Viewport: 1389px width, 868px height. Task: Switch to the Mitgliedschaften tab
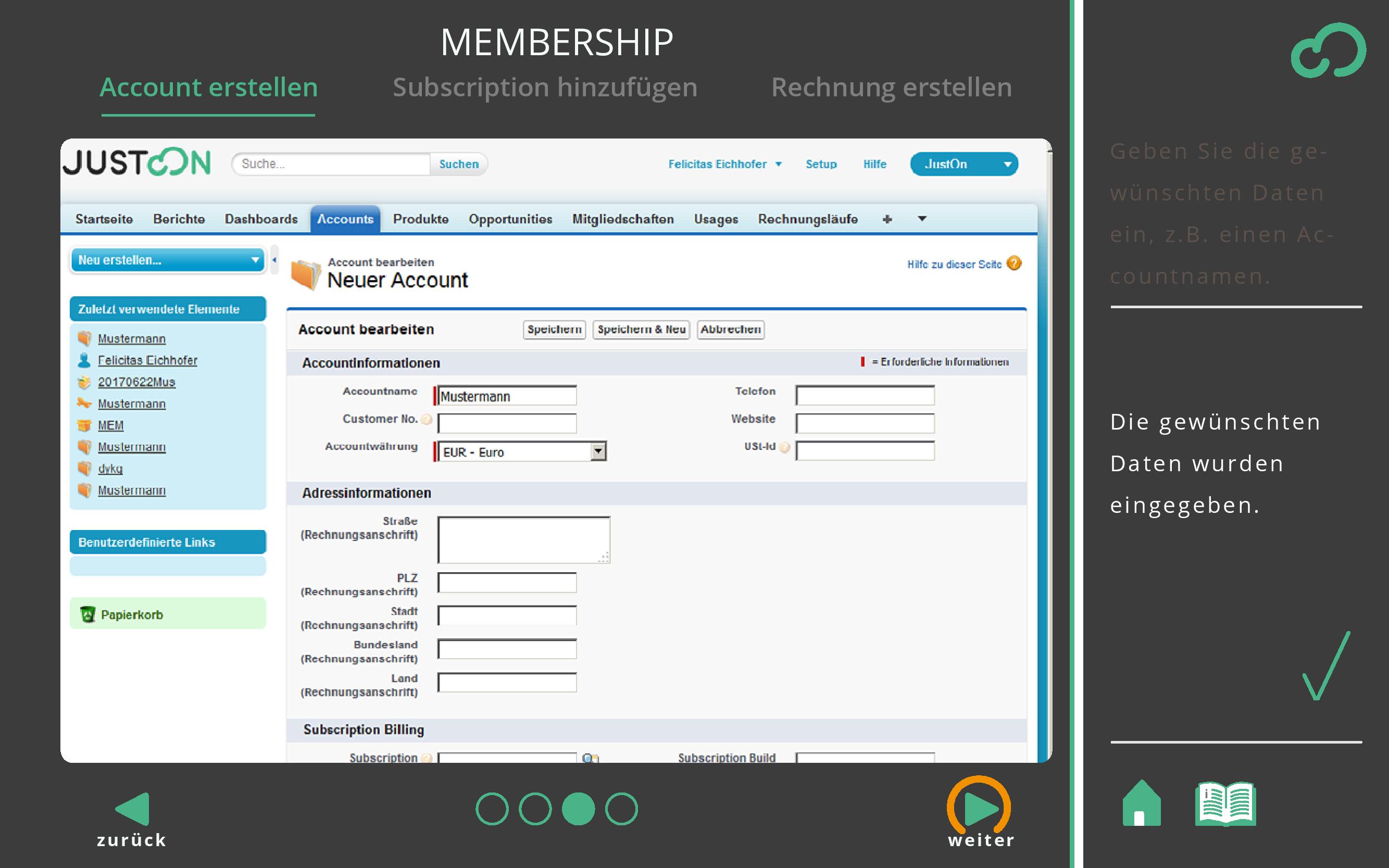pos(622,219)
